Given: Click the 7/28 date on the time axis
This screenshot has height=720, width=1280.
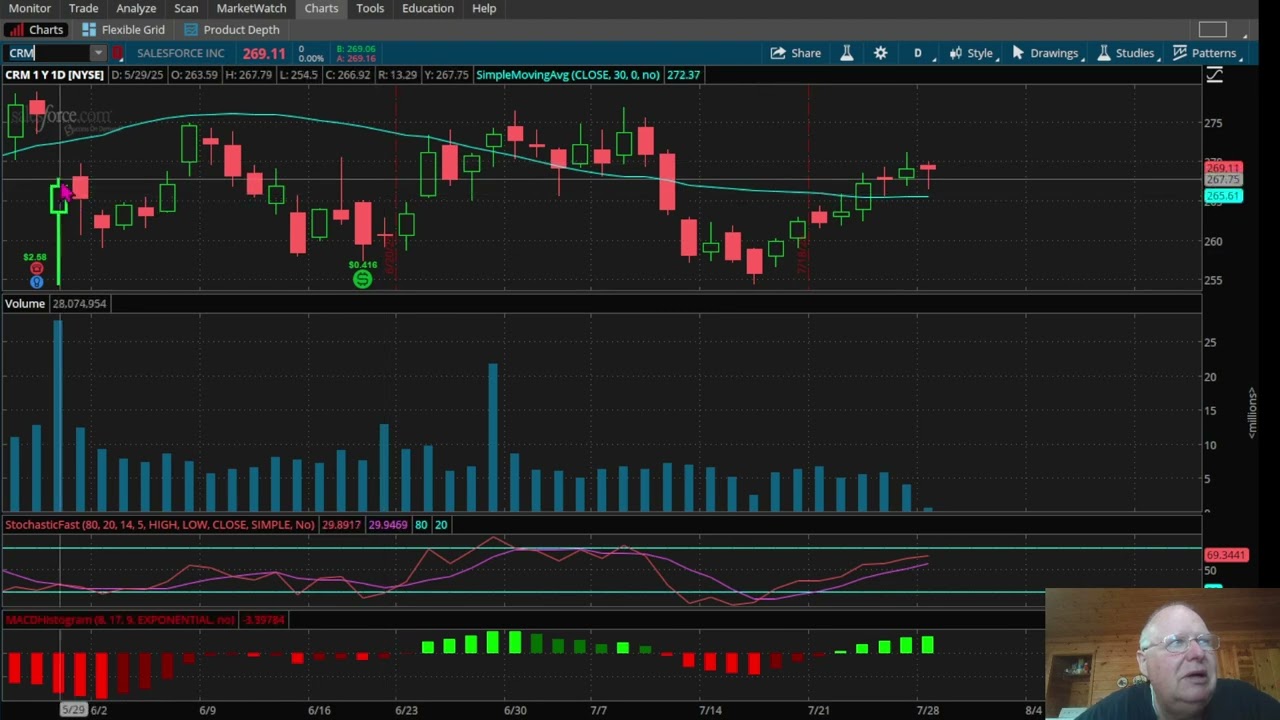Looking at the screenshot, I should 927,710.
